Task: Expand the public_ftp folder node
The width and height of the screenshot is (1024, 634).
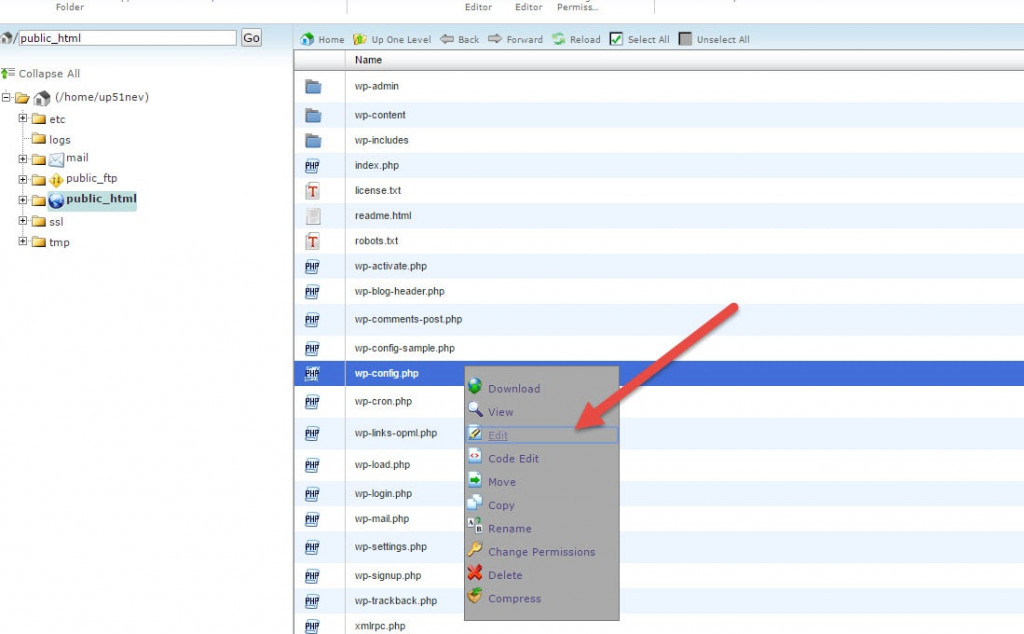Action: tap(23, 179)
